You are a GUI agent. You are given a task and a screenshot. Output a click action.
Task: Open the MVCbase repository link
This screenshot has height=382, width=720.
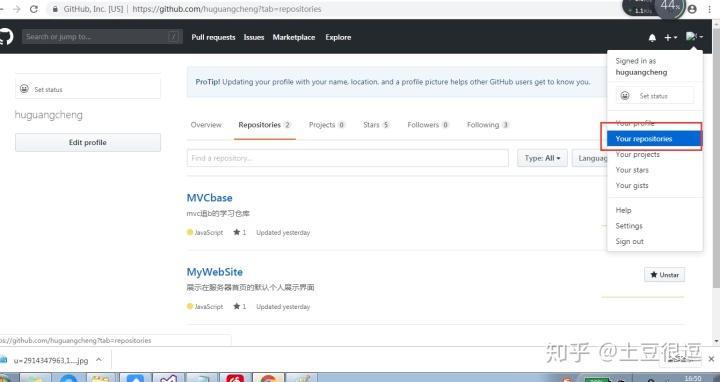click(209, 198)
